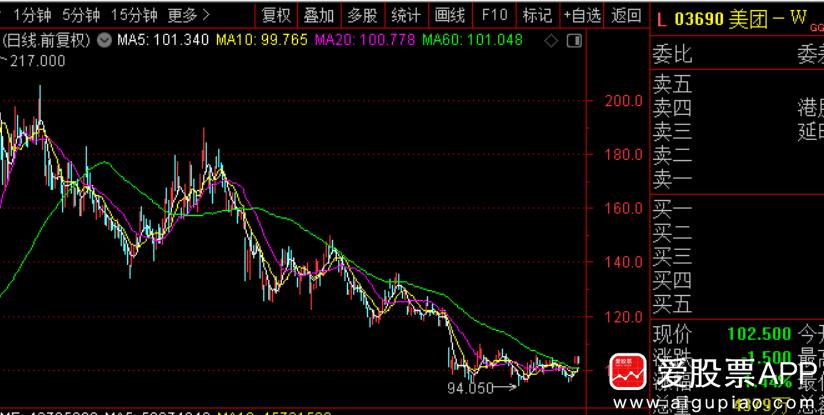This screenshot has height=415, width=824.
Task: Open the 多股 multi-stock view
Action: (363, 16)
